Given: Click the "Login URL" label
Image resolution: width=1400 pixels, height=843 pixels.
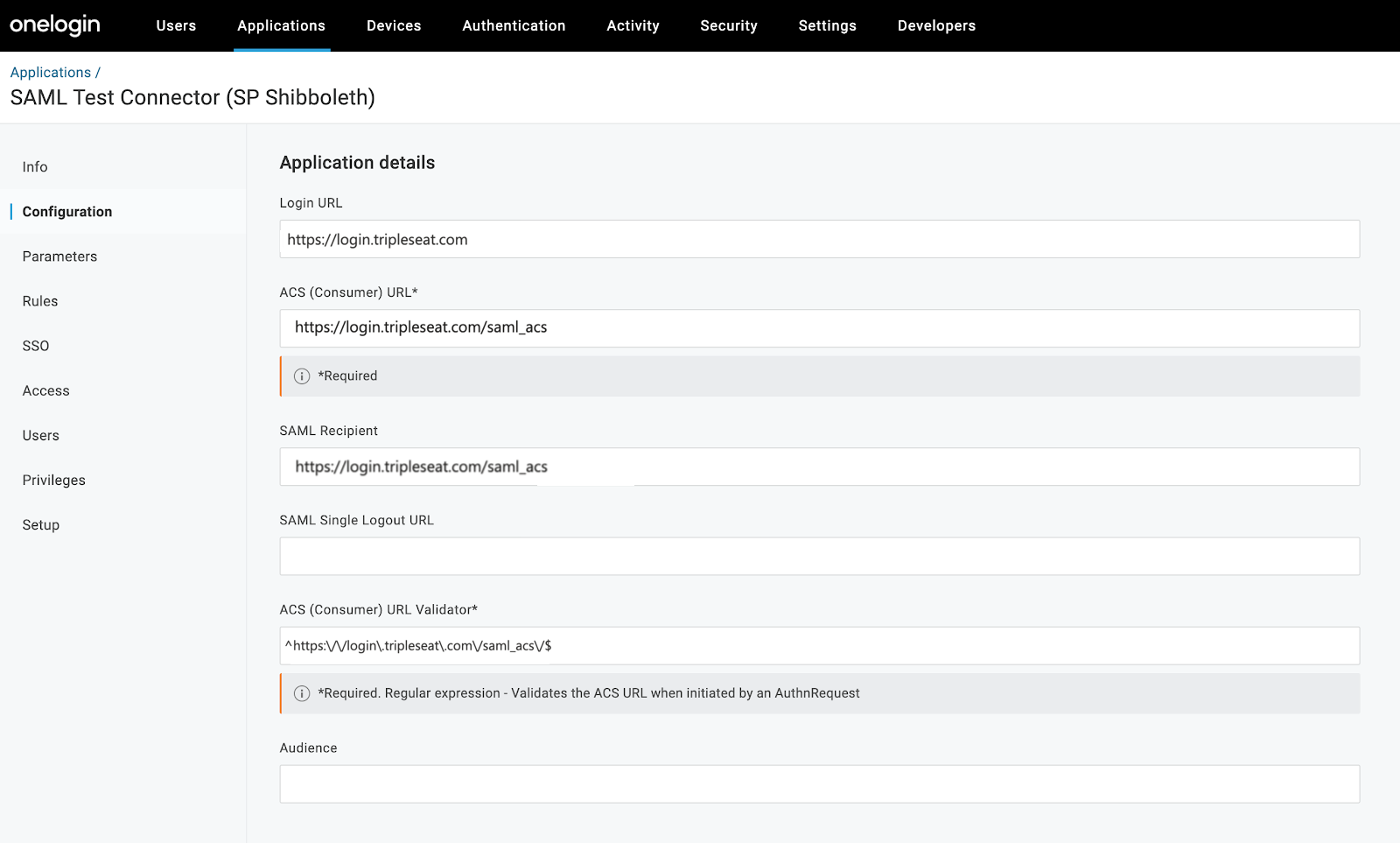Looking at the screenshot, I should coord(311,203).
